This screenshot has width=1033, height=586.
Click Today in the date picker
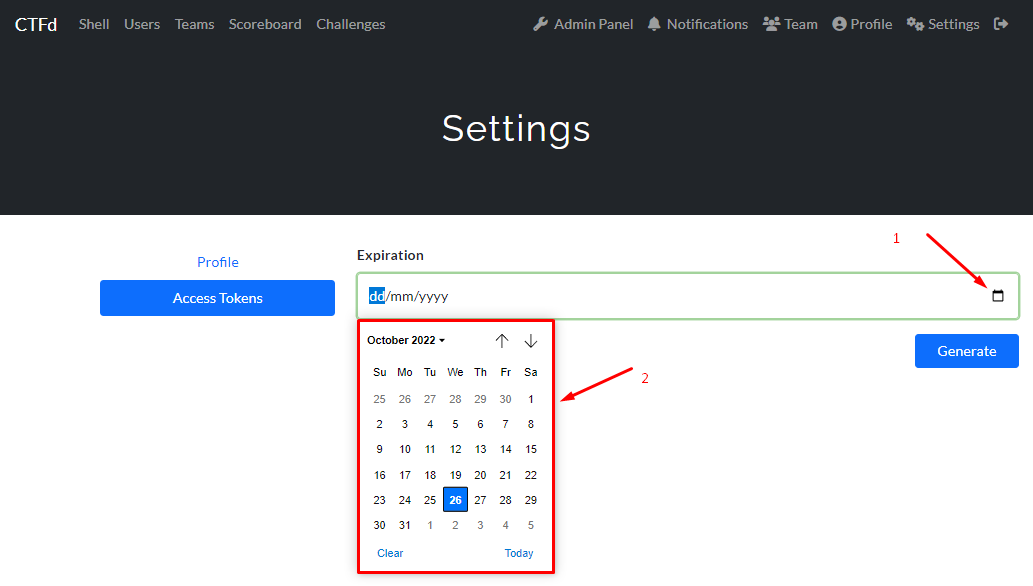tap(519, 553)
